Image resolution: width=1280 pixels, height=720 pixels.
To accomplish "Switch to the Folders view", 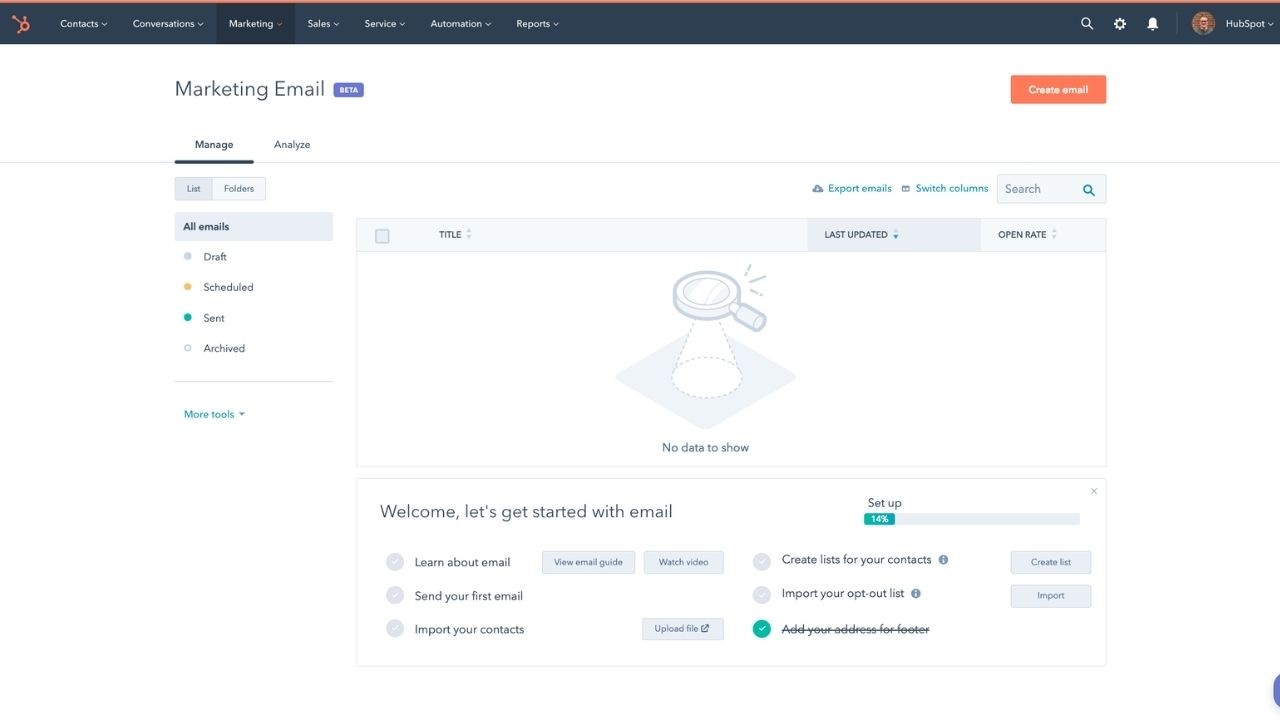I will (x=239, y=189).
